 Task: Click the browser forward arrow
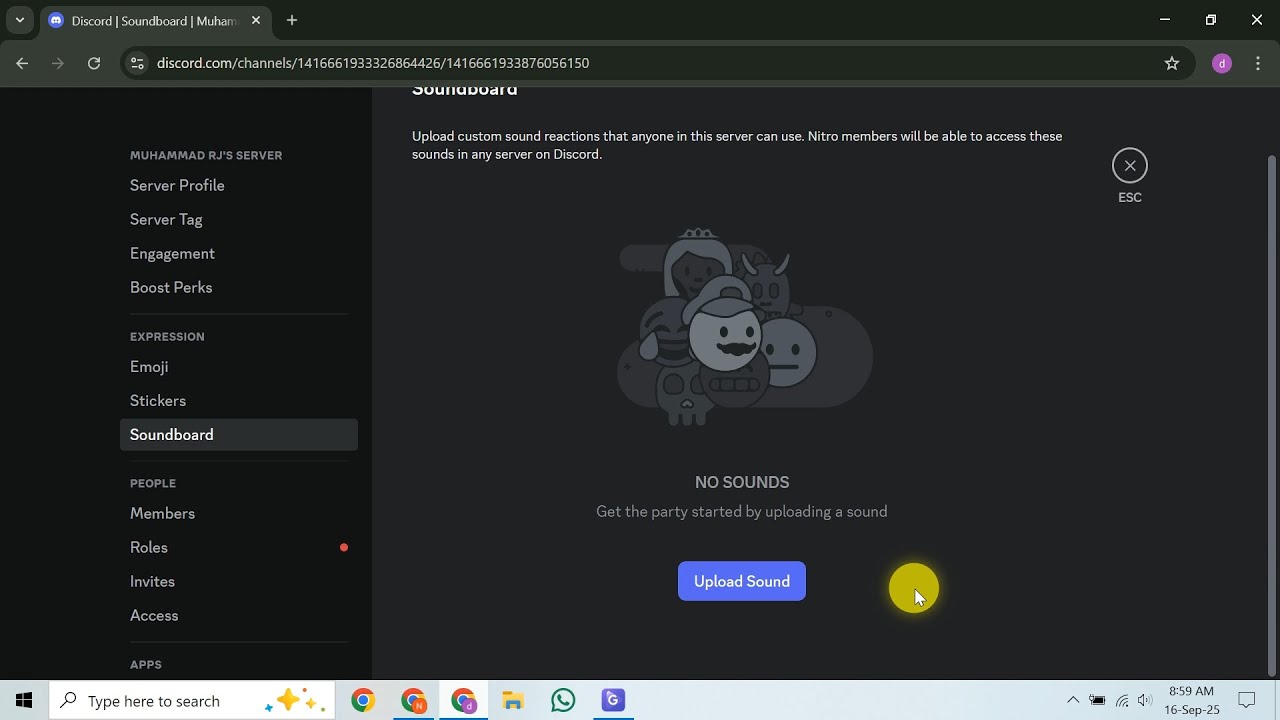coord(58,63)
